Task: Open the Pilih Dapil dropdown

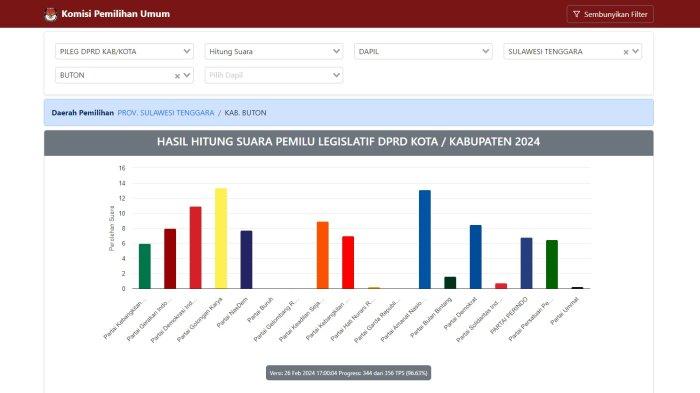Action: 274,75
